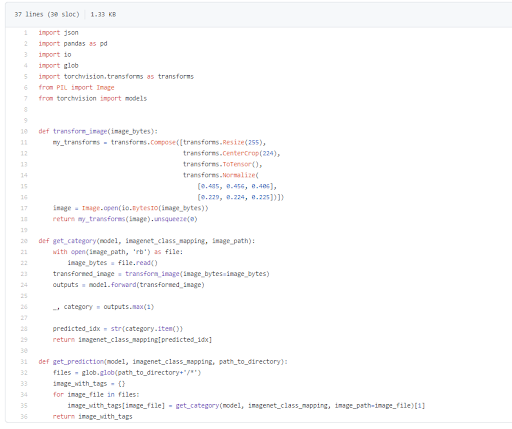Click the model.forward(transformed_image) call
The image size is (512, 429).
tap(146, 285)
